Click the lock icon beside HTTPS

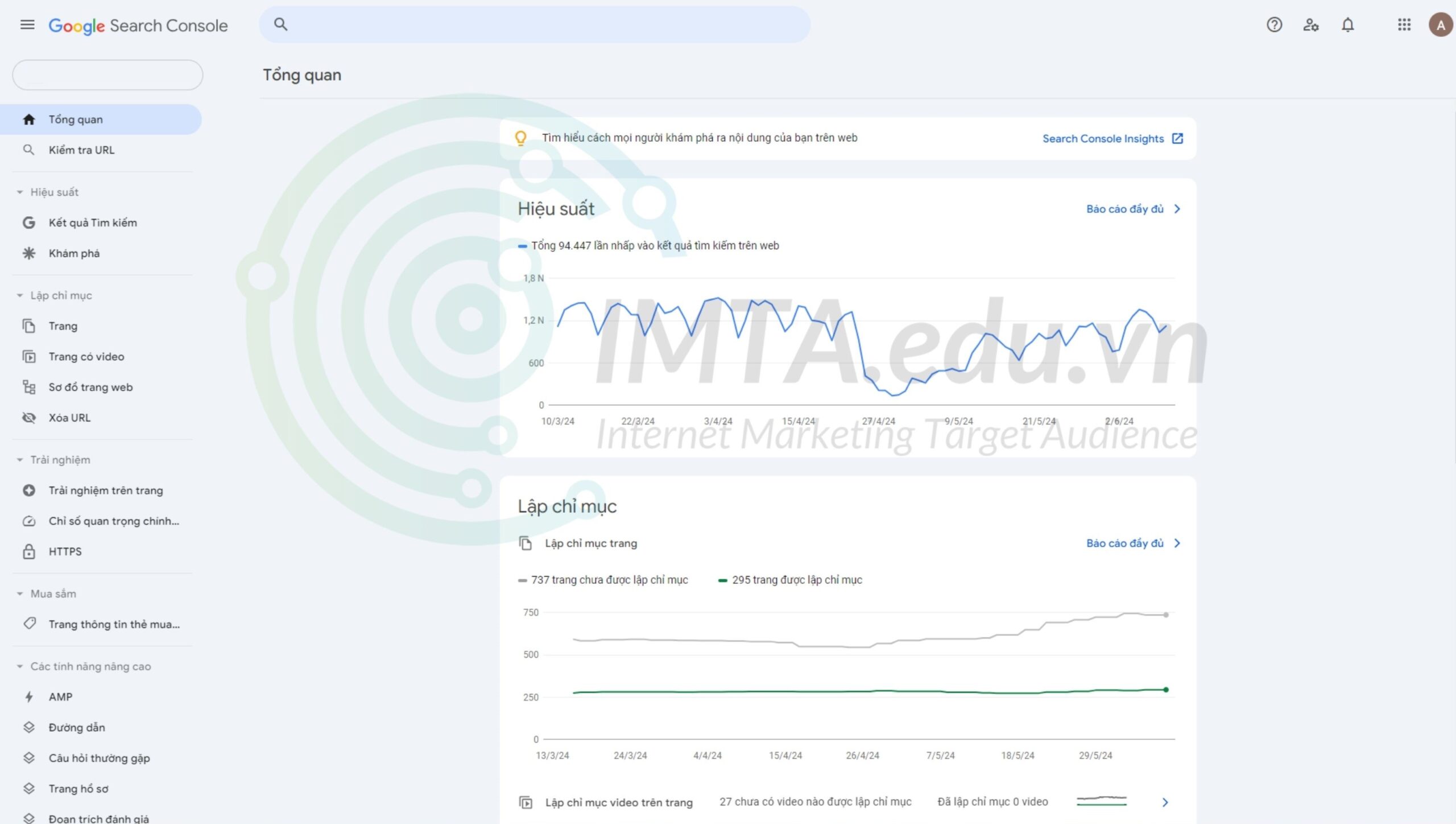click(x=29, y=551)
